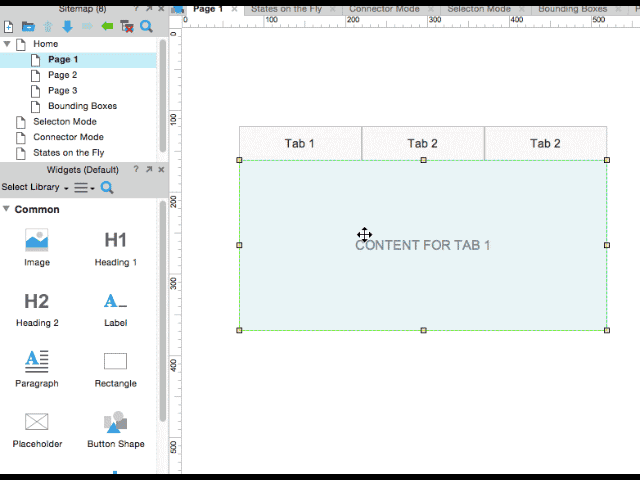Switch to States on the Fly tab
This screenshot has width=640, height=480.
pyautogui.click(x=286, y=9)
